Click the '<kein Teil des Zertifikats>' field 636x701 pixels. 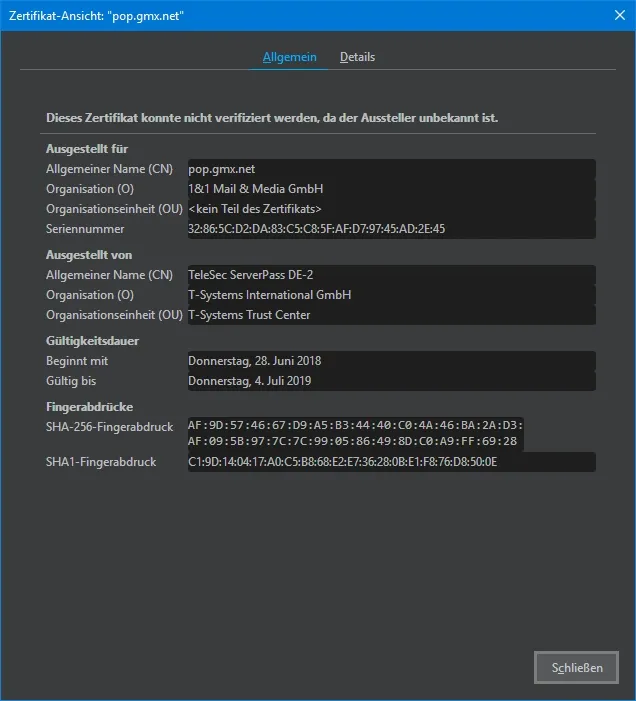point(392,209)
